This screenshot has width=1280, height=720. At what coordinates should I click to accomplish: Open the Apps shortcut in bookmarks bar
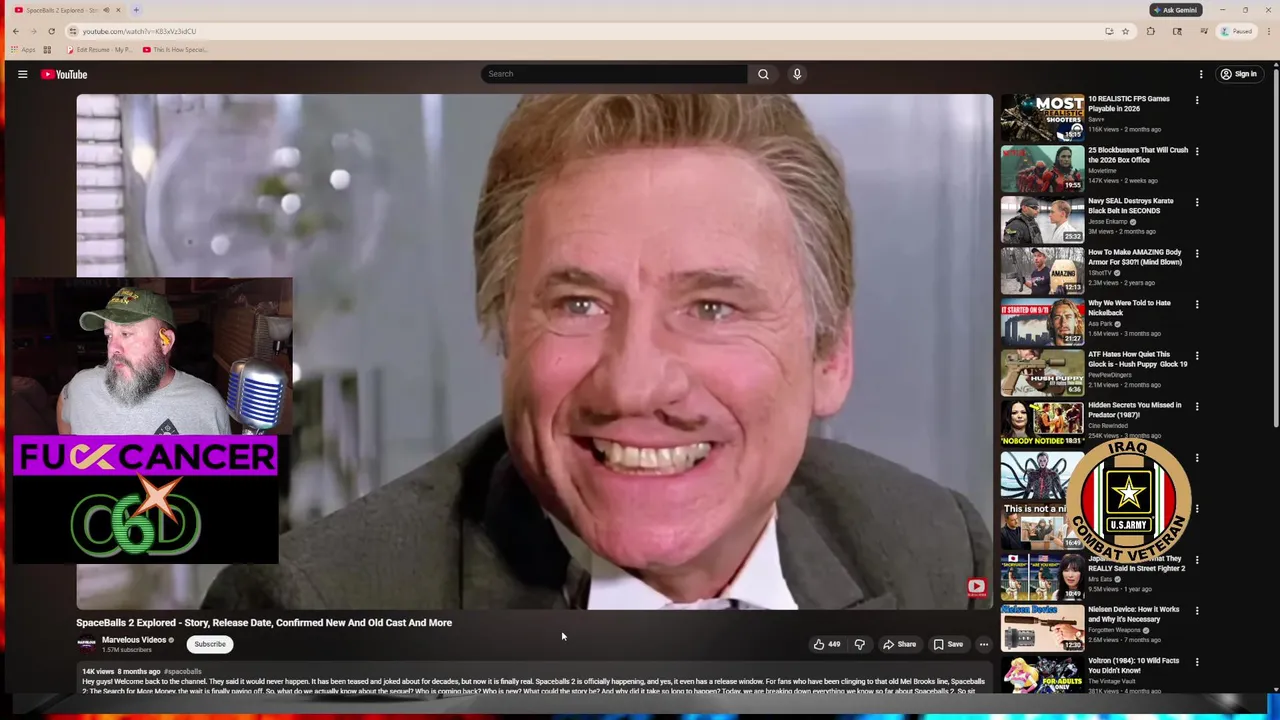[x=24, y=50]
